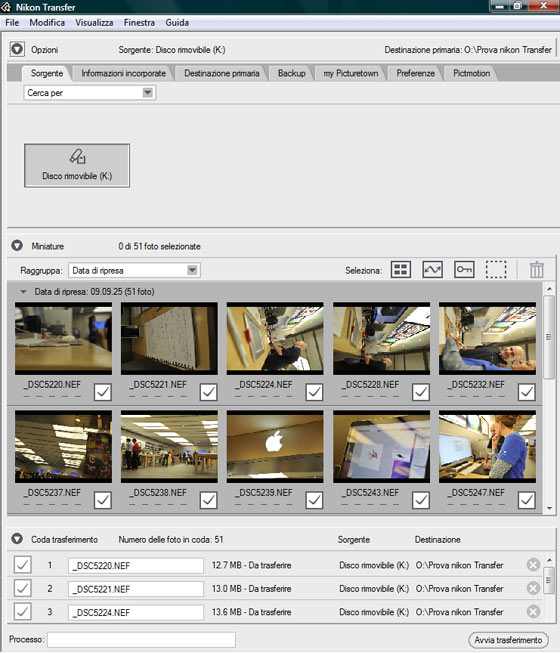Switch to the Destinazione primaria tab

point(222,73)
